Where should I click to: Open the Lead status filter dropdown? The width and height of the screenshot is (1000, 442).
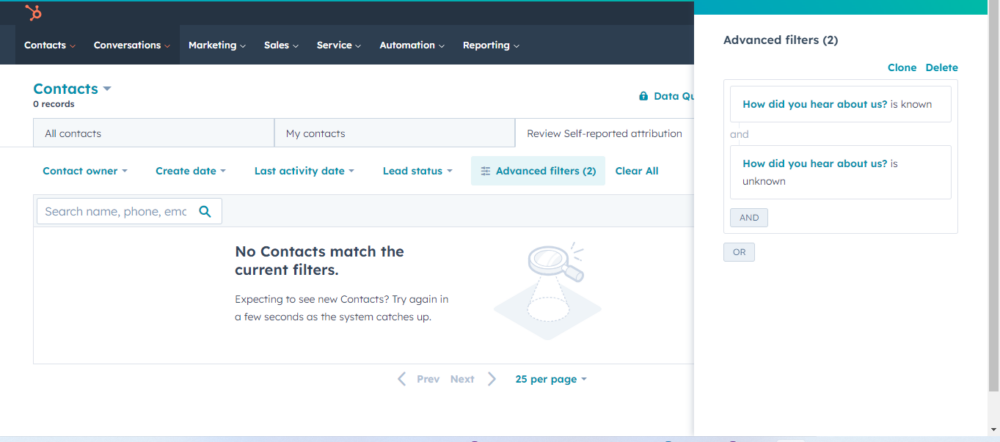pyautogui.click(x=417, y=171)
